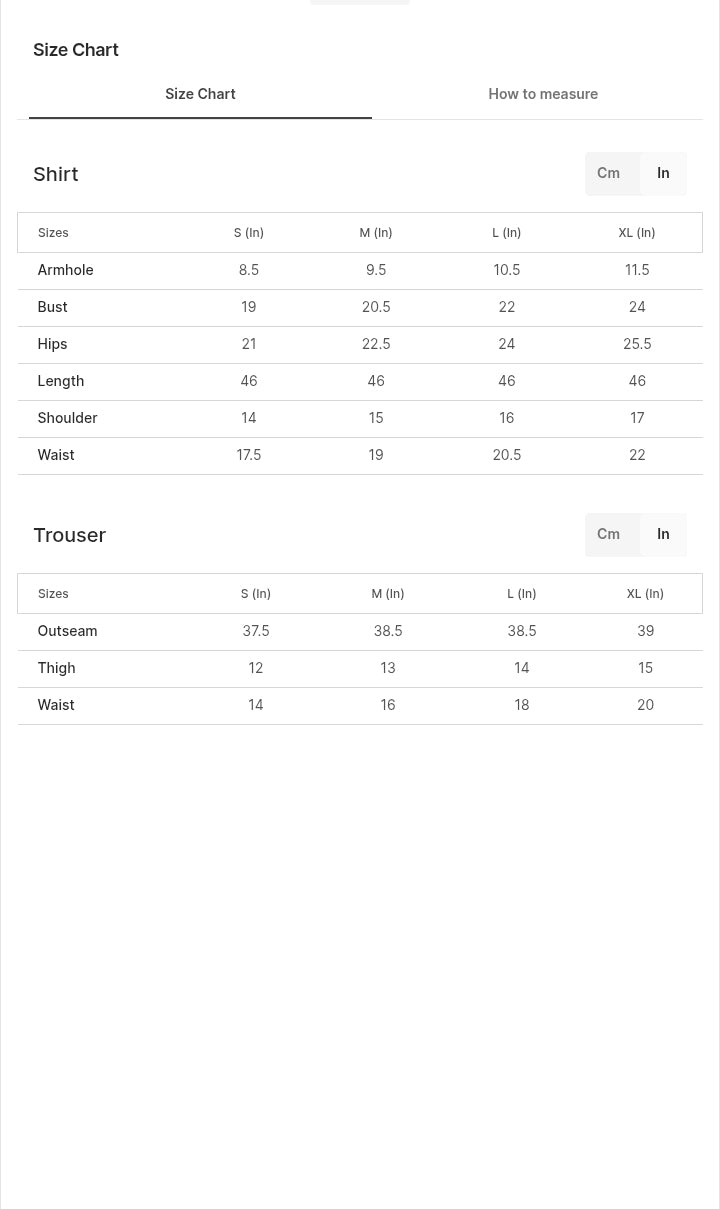
Task: Click the Shirt Shoulder row label
Action: click(67, 418)
